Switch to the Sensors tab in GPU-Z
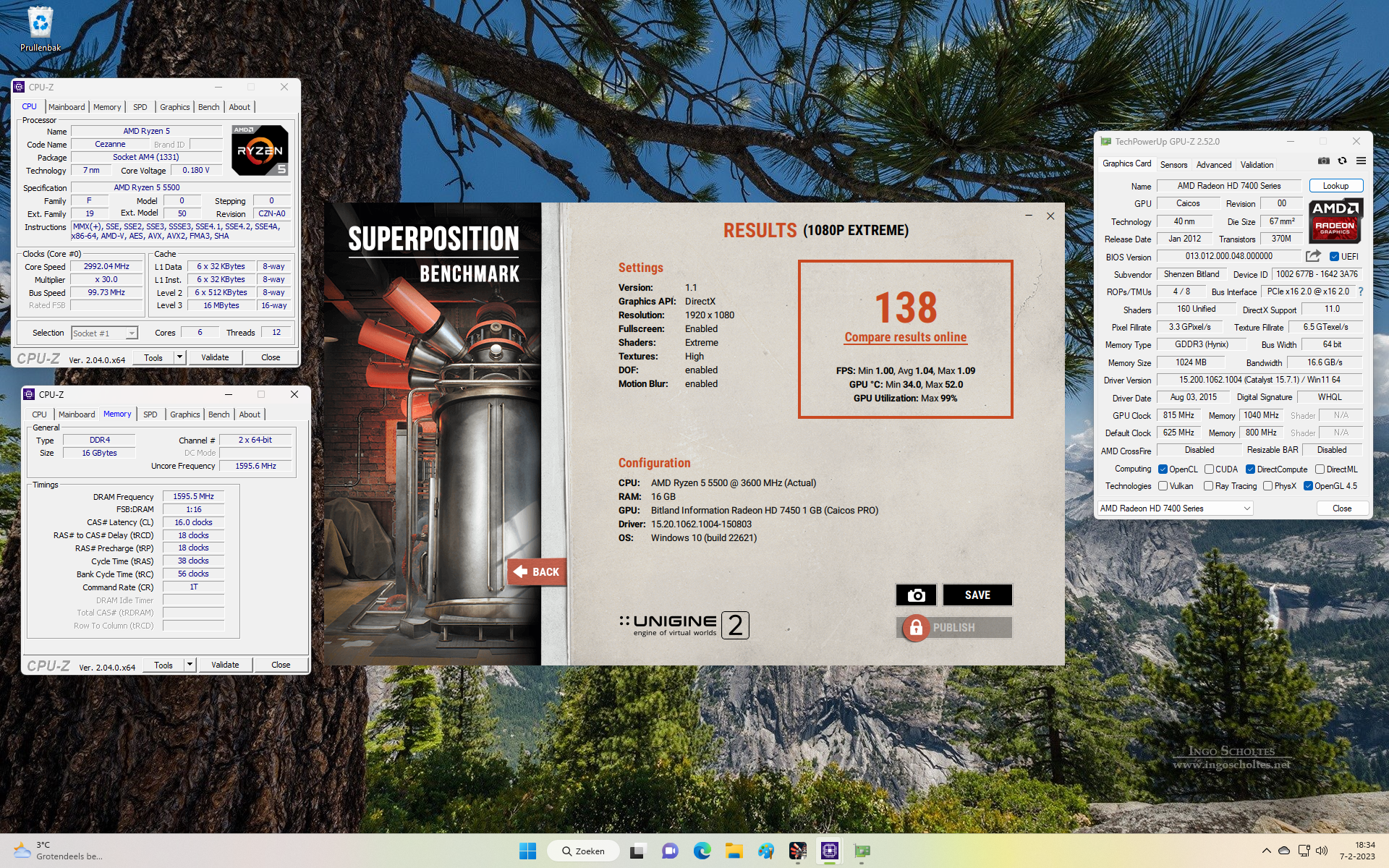This screenshot has width=1389, height=868. click(x=1173, y=165)
